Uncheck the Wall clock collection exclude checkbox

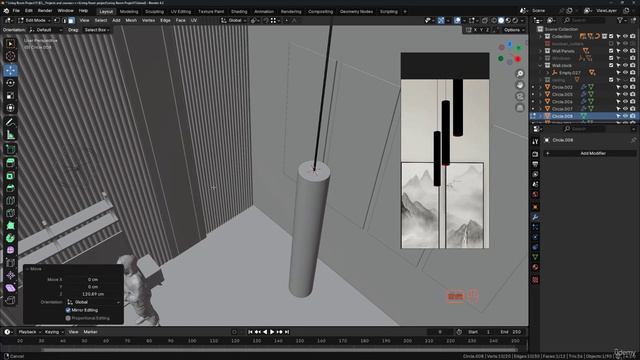(611, 65)
